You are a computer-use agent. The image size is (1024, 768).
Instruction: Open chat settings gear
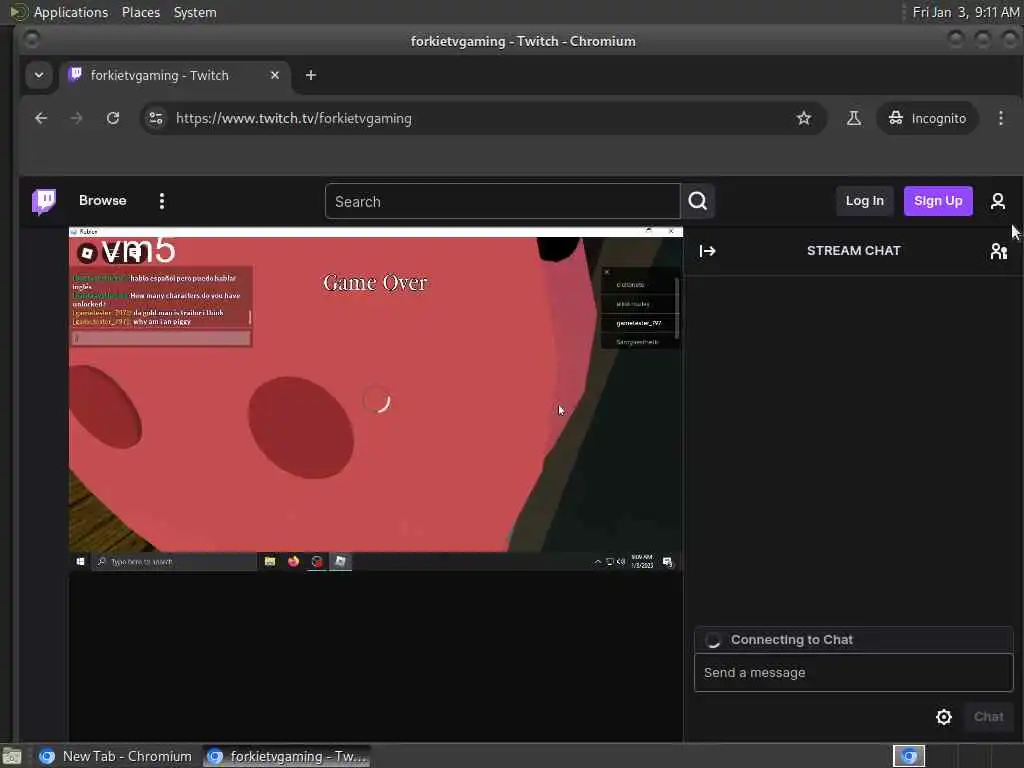click(x=944, y=717)
